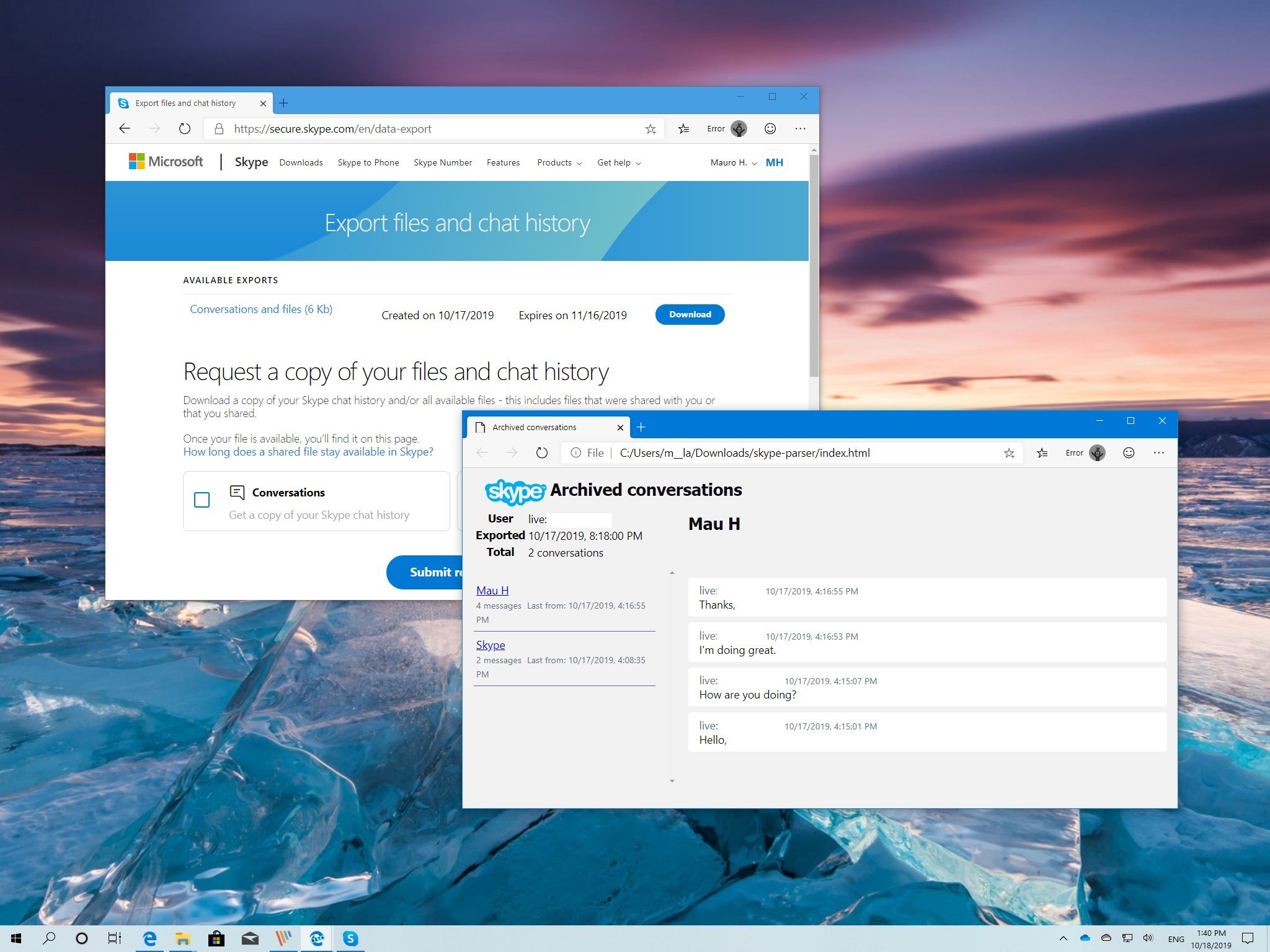
Task: Click the Microsoft logo in navigation bar
Action: [166, 162]
